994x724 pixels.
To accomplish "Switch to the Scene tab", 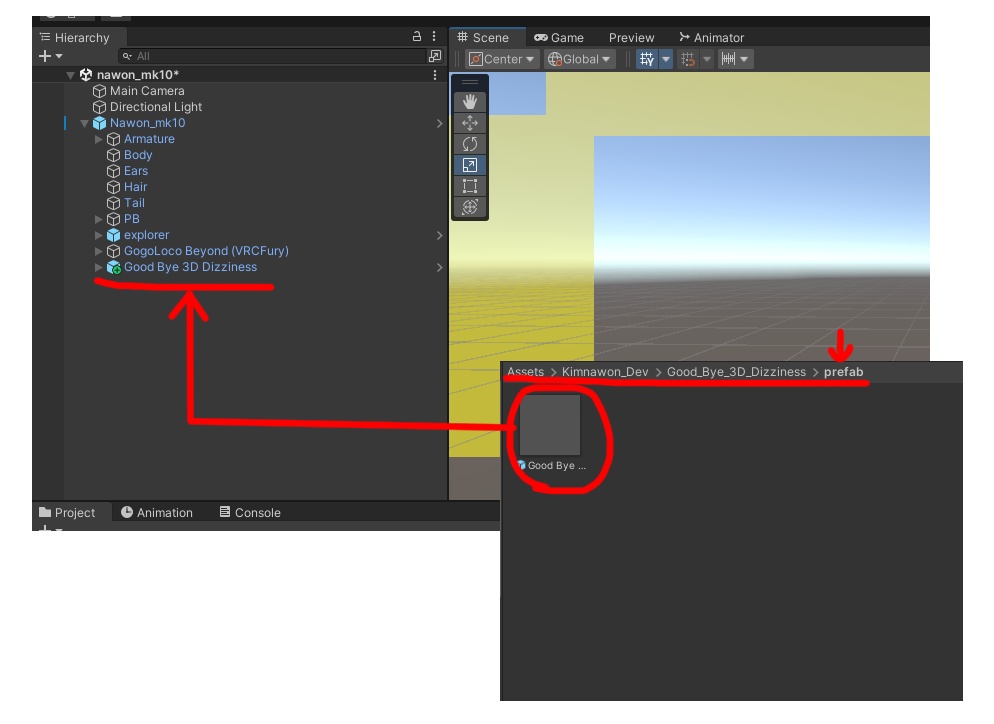I will point(487,37).
